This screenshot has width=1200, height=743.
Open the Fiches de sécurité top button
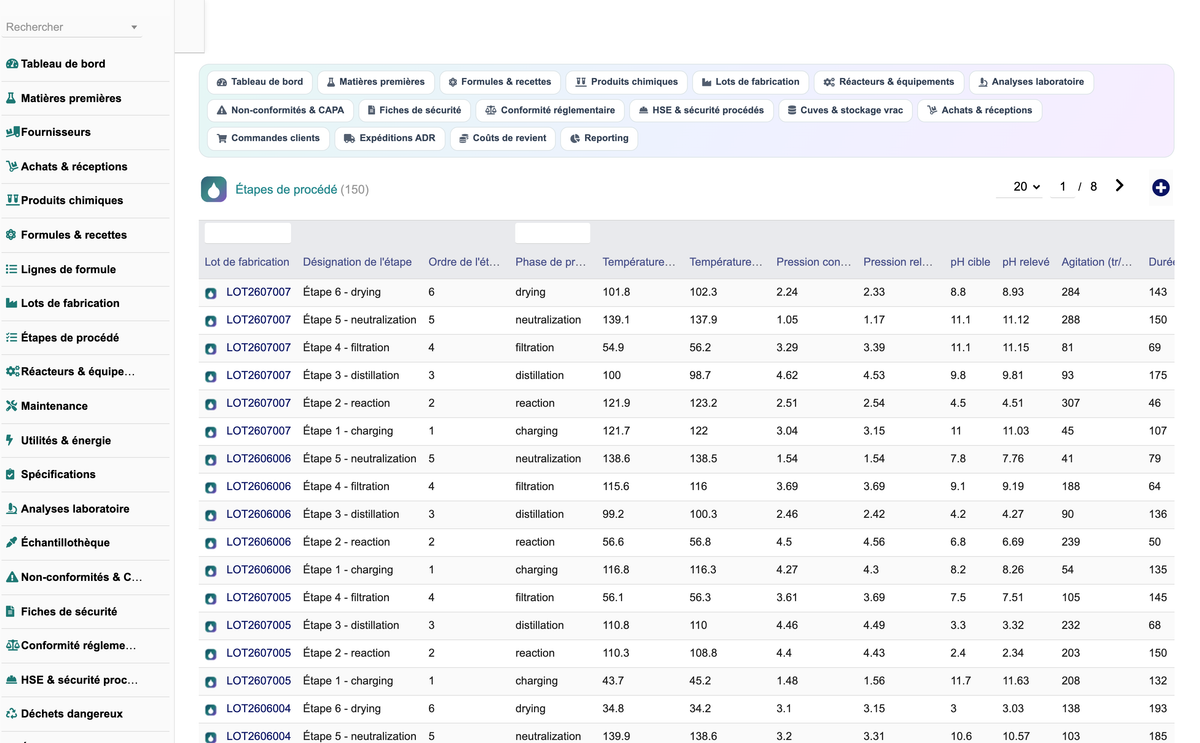point(414,110)
